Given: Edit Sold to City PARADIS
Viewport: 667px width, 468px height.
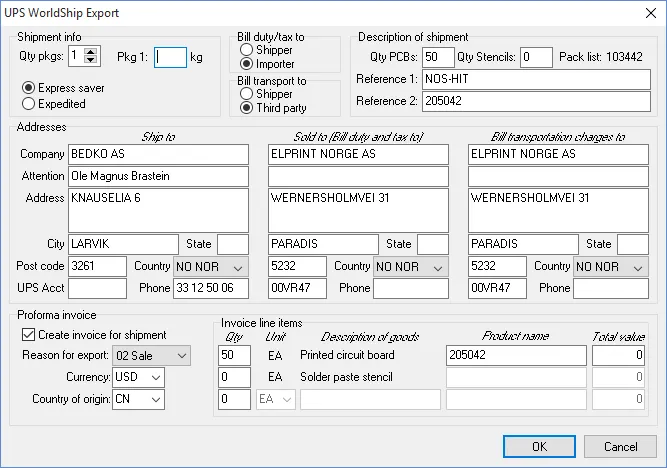Looking at the screenshot, I should 323,245.
